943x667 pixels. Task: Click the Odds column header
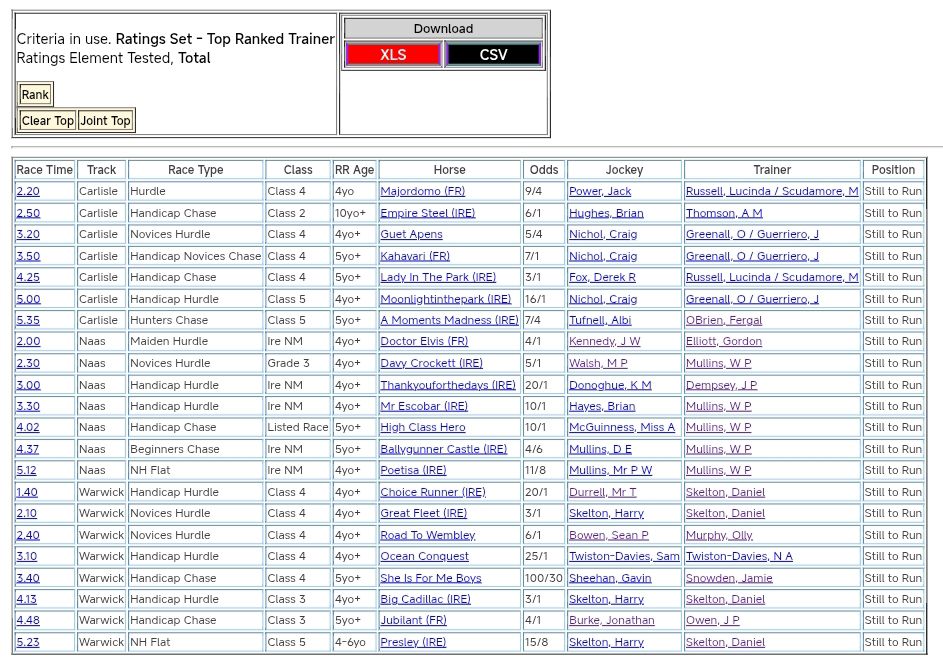coord(544,170)
